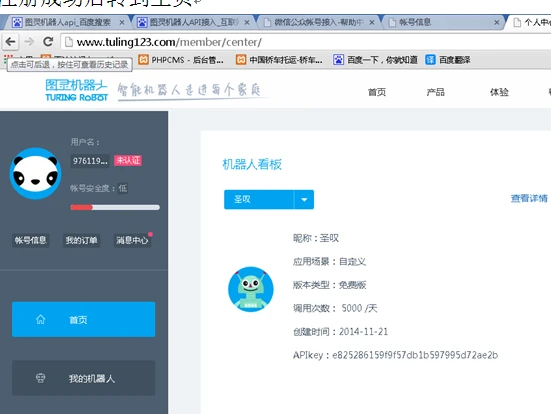This screenshot has width=551, height=414.
Task: Open 我的订单 in sidebar
Action: pos(81,240)
